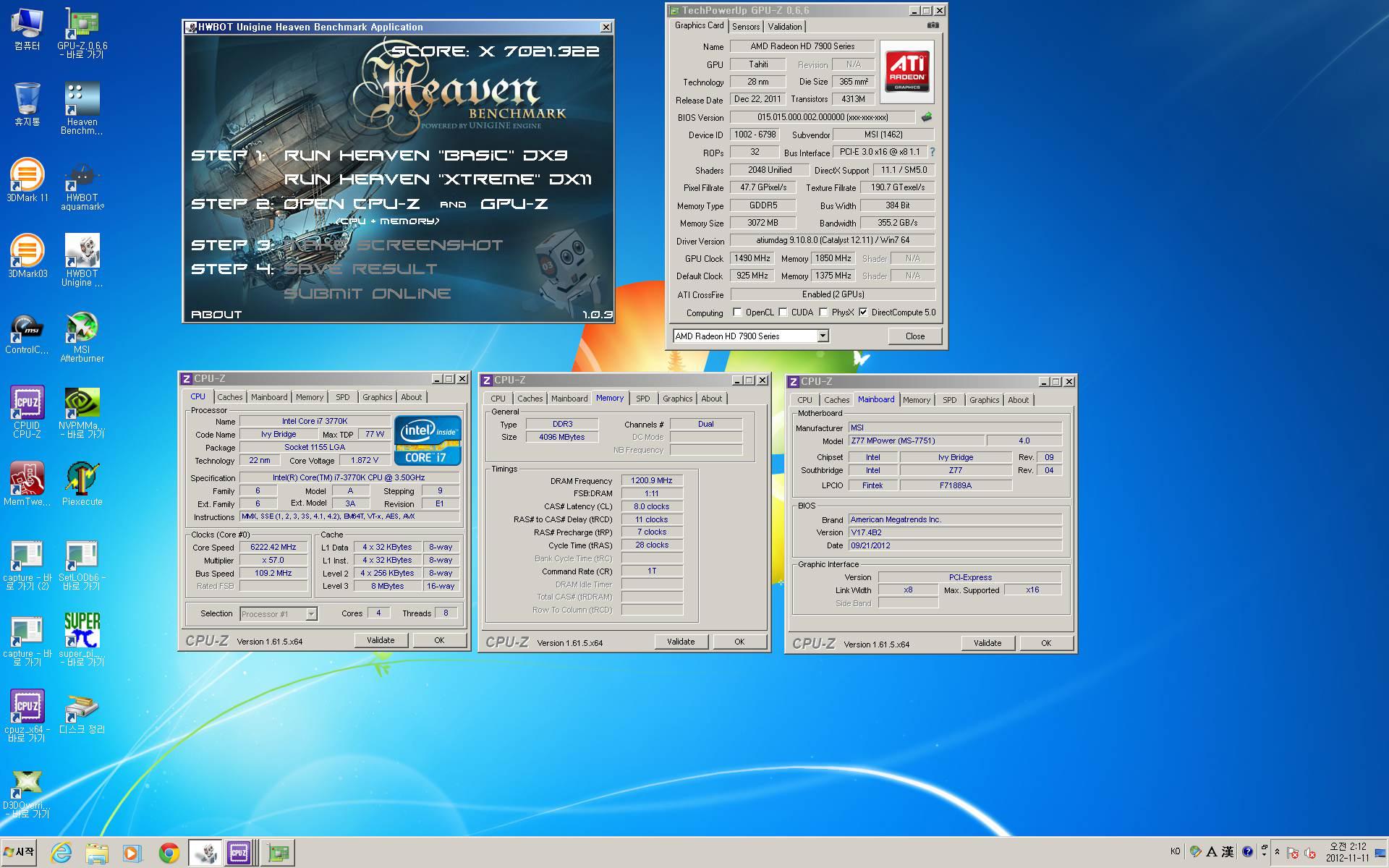Launch Heaven Benchmark desktop shortcut
This screenshot has width=1389, height=868.
(x=82, y=109)
